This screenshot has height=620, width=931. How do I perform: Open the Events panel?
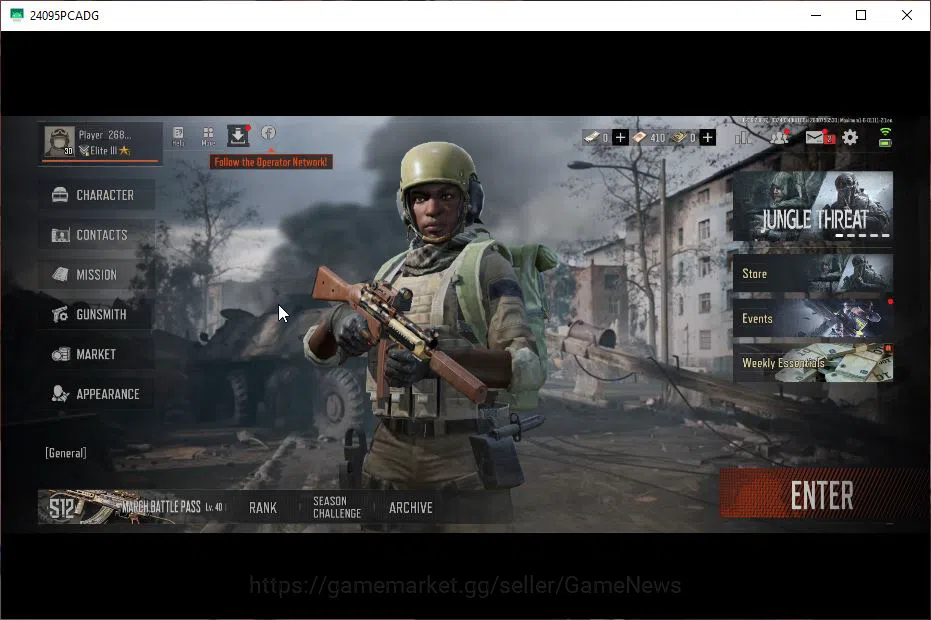click(x=813, y=318)
